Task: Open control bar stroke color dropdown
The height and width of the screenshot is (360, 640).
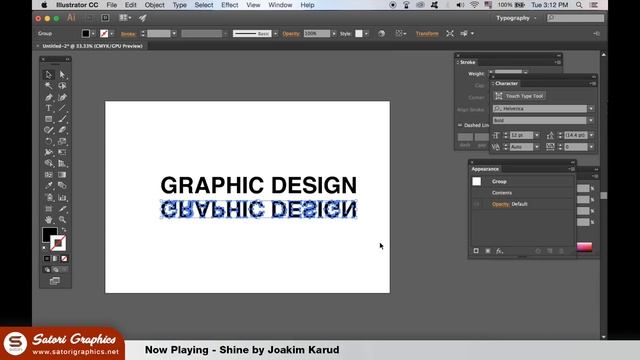Action: [x=111, y=34]
